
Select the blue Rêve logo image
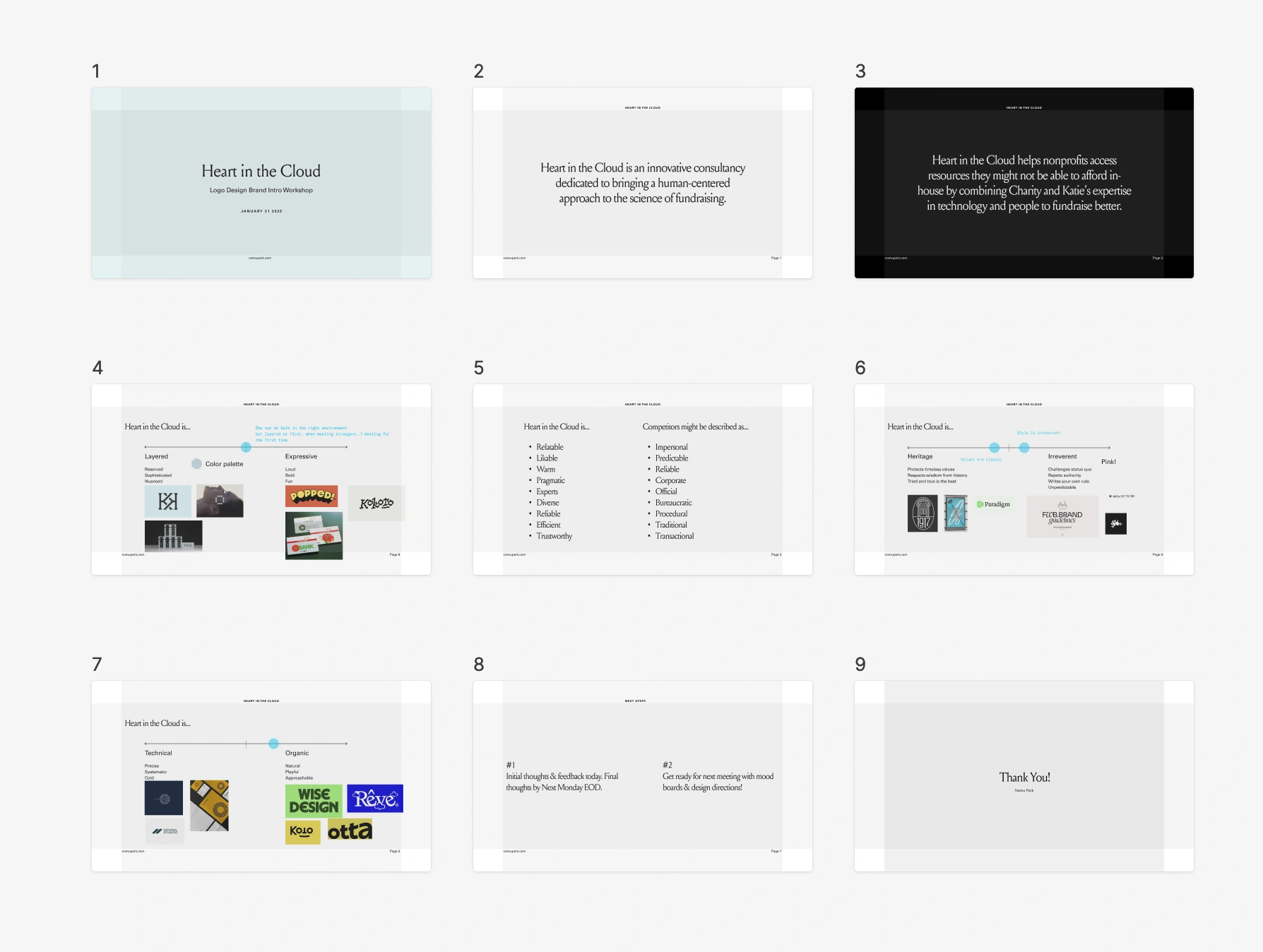pyautogui.click(x=375, y=799)
